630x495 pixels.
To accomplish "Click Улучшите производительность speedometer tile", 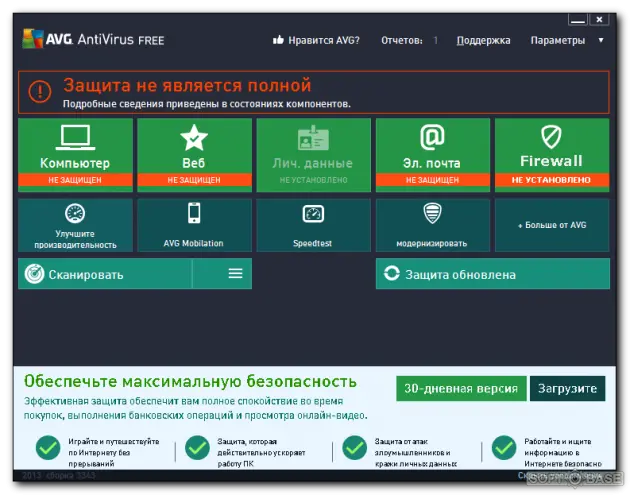I will 75,224.
